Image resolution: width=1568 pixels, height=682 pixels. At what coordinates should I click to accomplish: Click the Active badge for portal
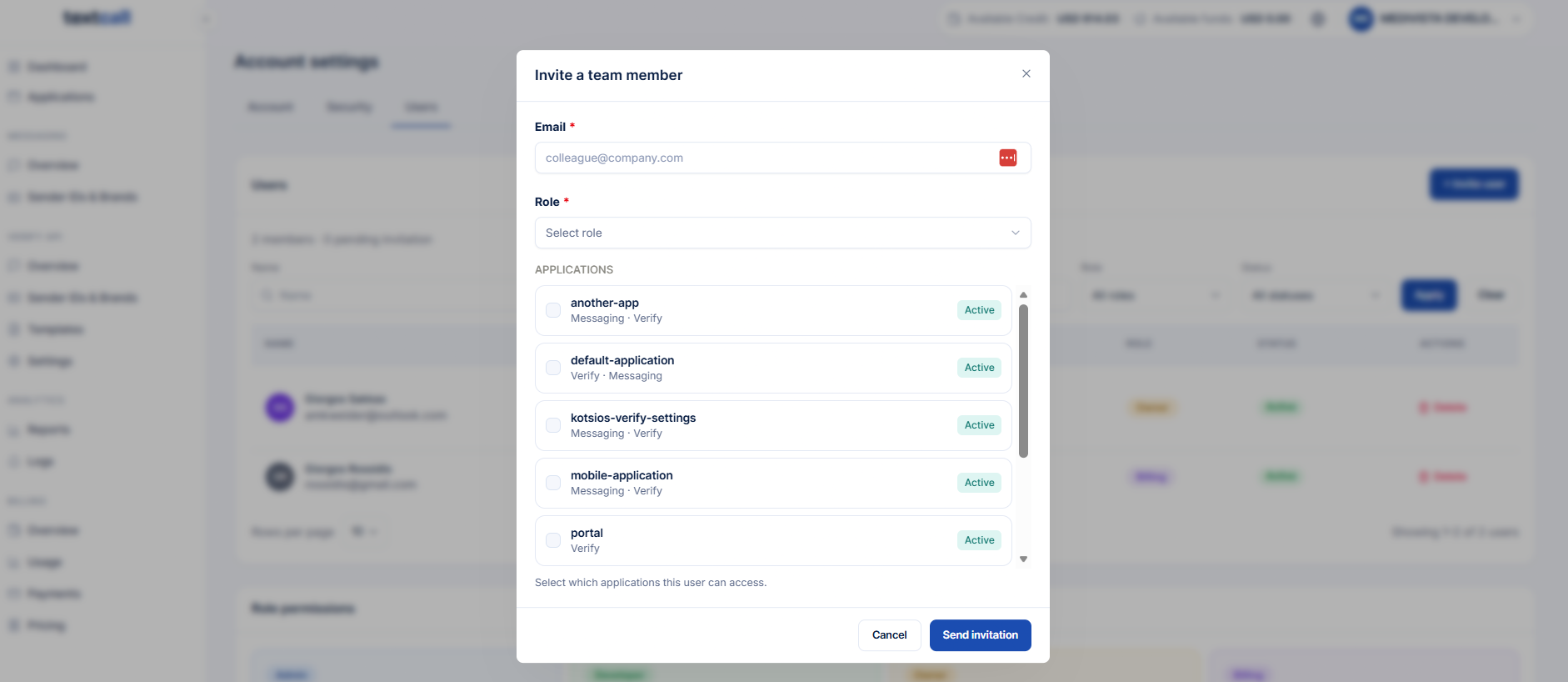tap(979, 540)
